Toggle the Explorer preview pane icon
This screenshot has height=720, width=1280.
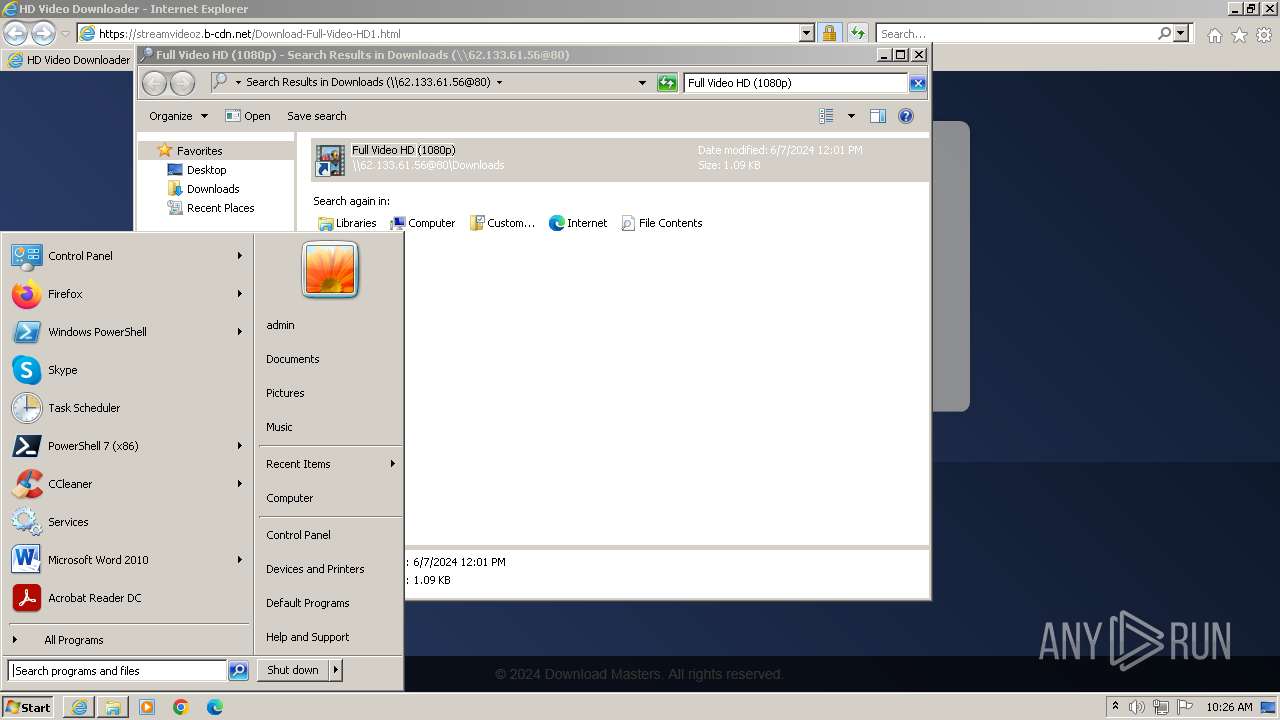878,116
